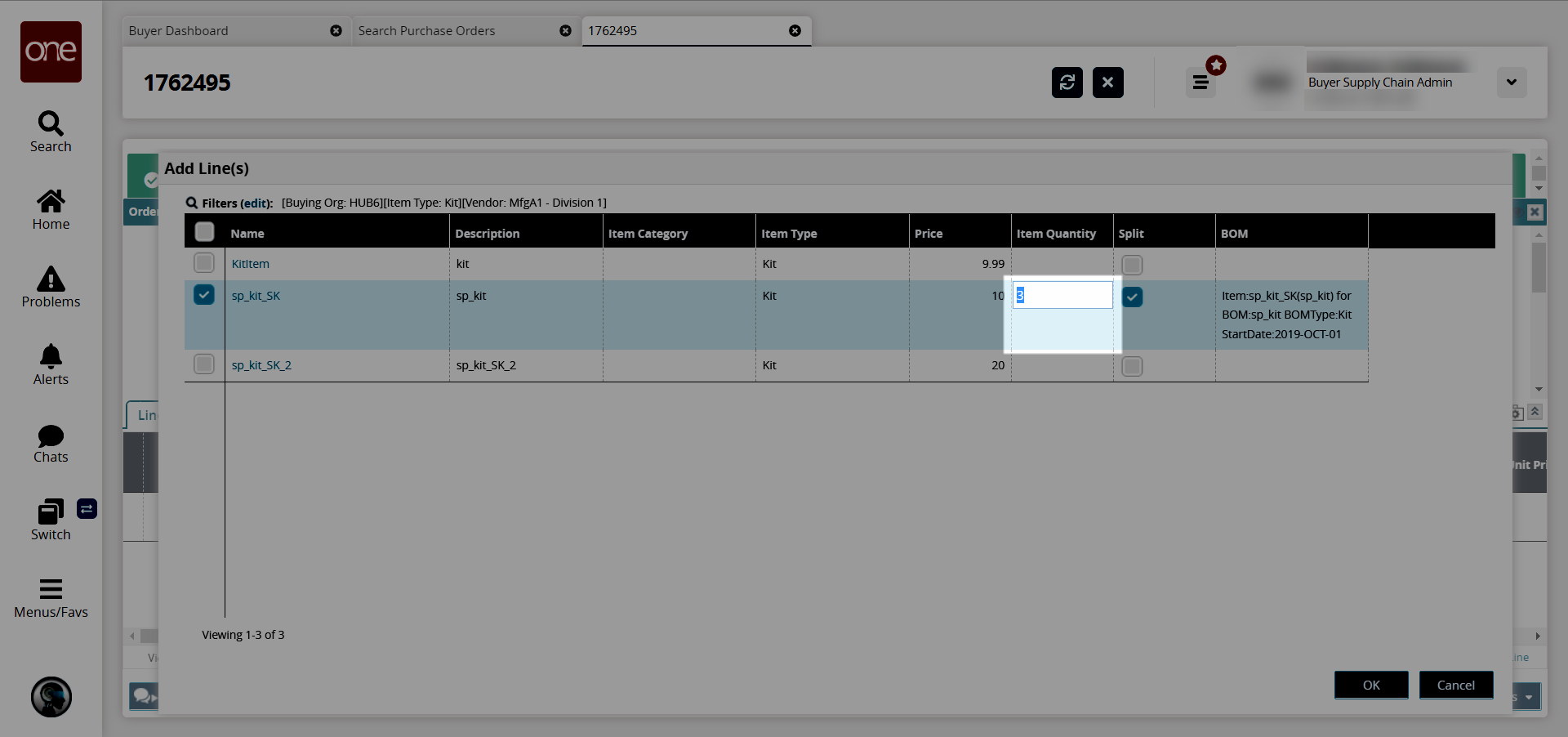Open the assistant avatar at the sidebar bottom

point(51,697)
